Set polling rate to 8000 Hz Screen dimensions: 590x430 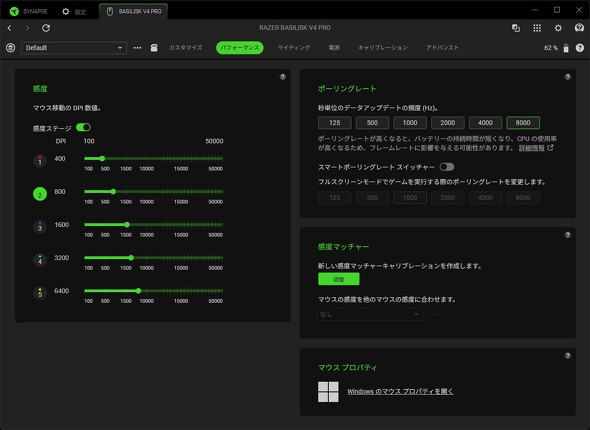pos(523,123)
